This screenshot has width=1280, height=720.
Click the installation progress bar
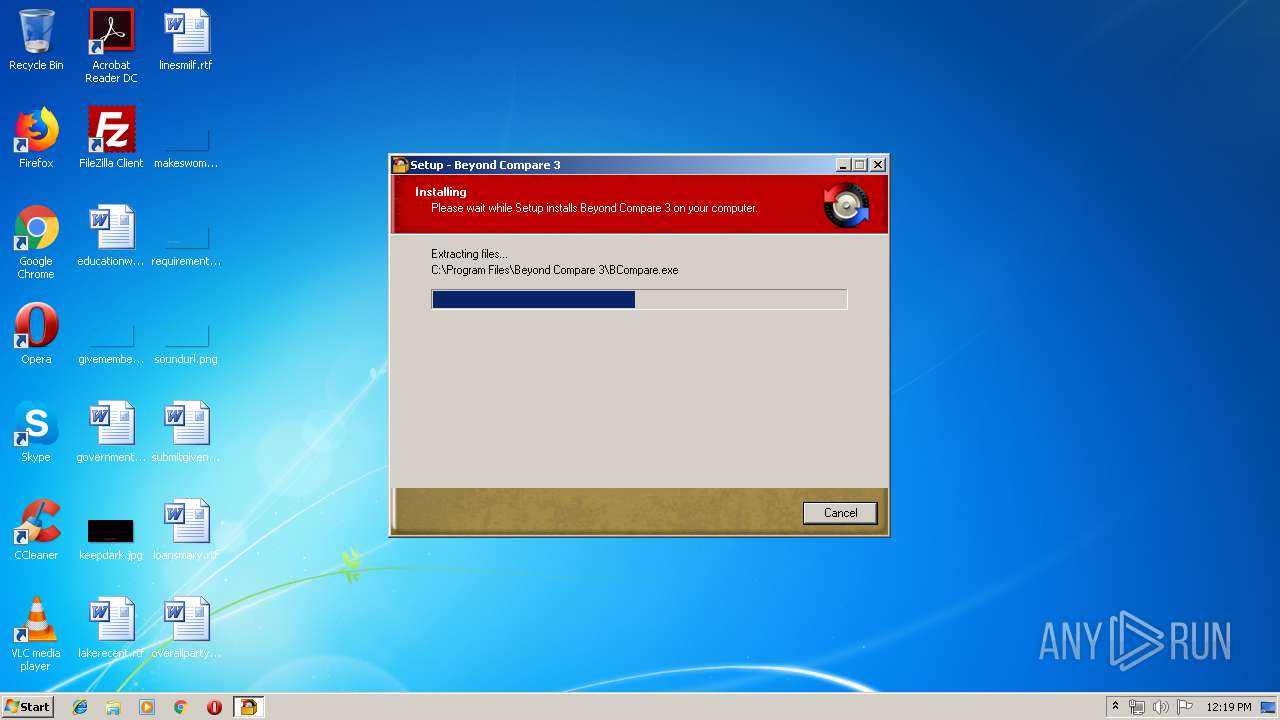(x=639, y=299)
